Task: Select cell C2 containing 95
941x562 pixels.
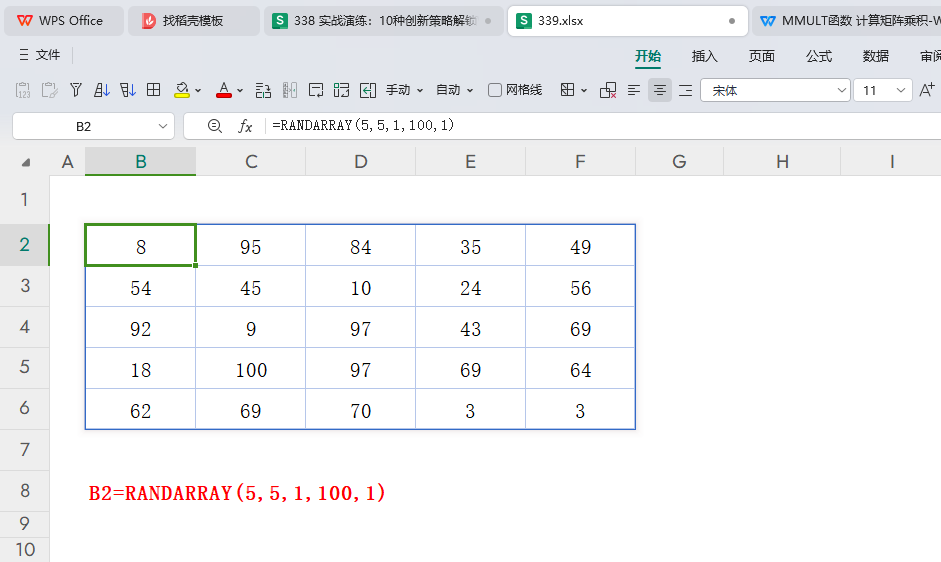Action: [x=251, y=245]
